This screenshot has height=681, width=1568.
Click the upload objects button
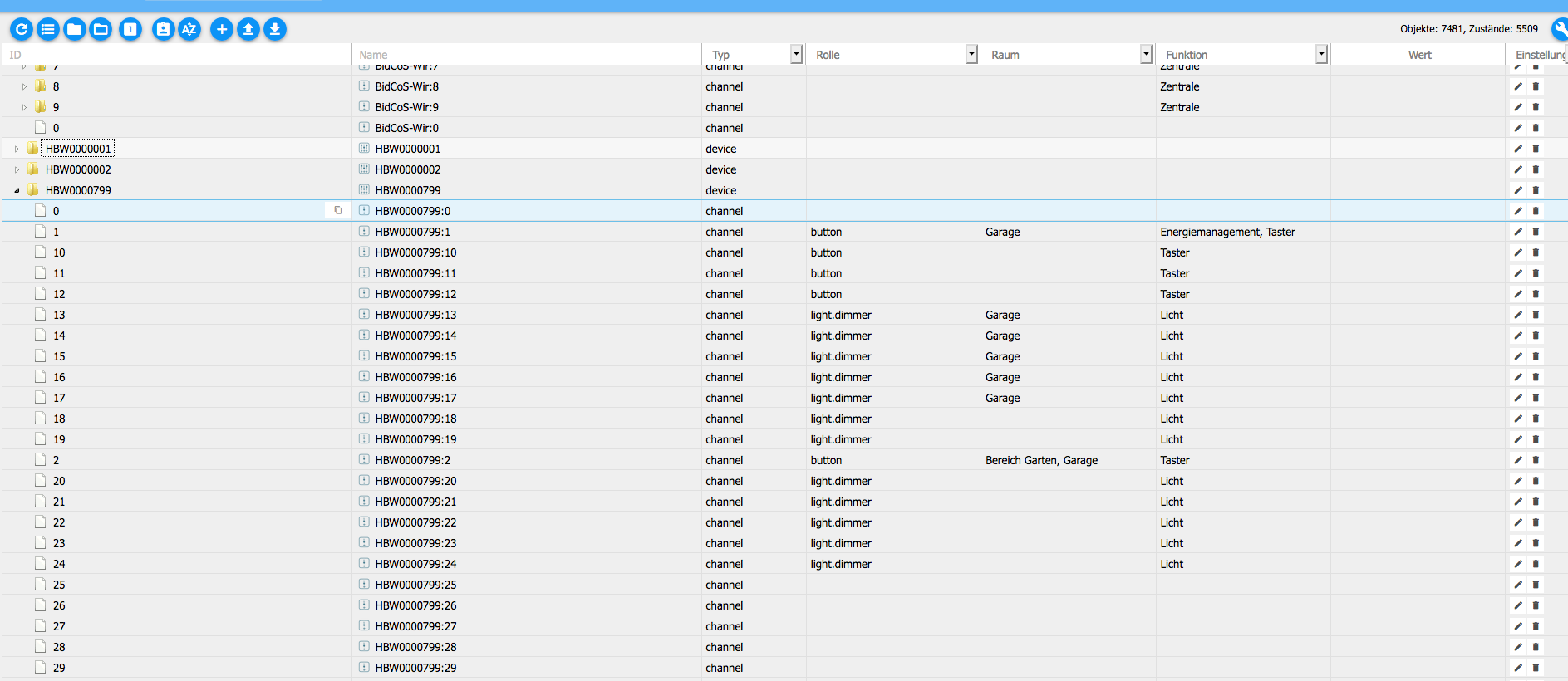coord(248,30)
